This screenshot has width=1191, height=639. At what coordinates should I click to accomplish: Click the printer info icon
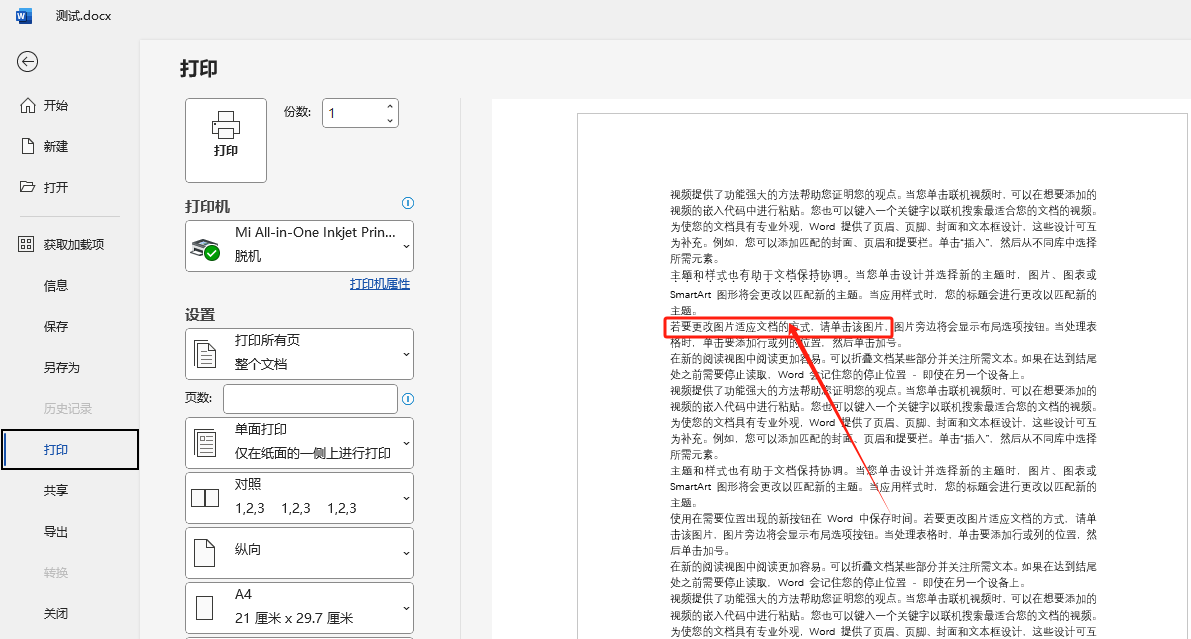[407, 203]
